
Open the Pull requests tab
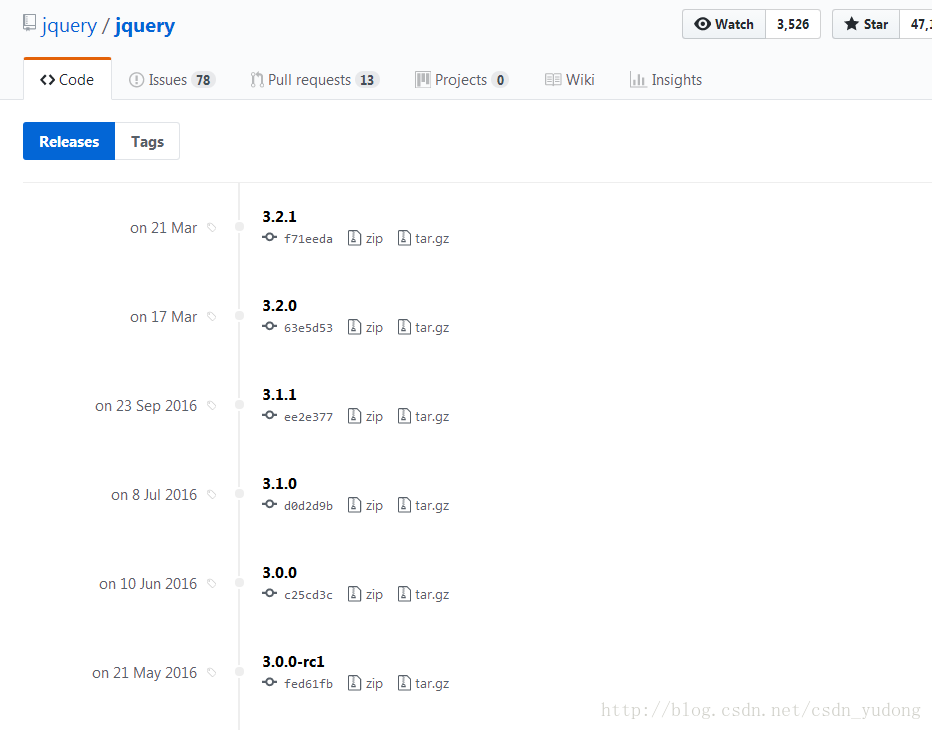(x=315, y=80)
